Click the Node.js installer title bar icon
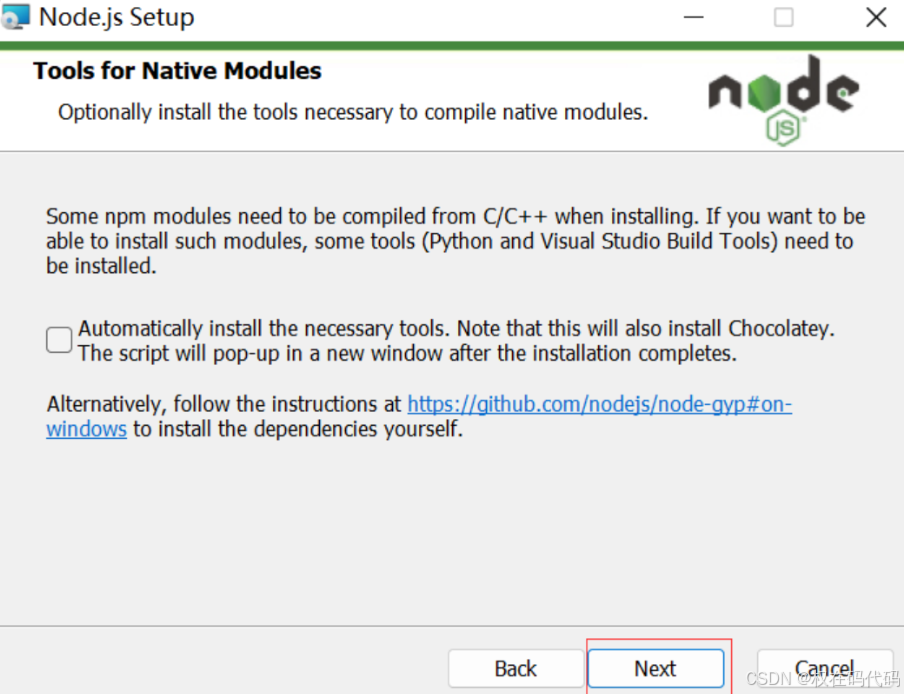 coord(15,17)
